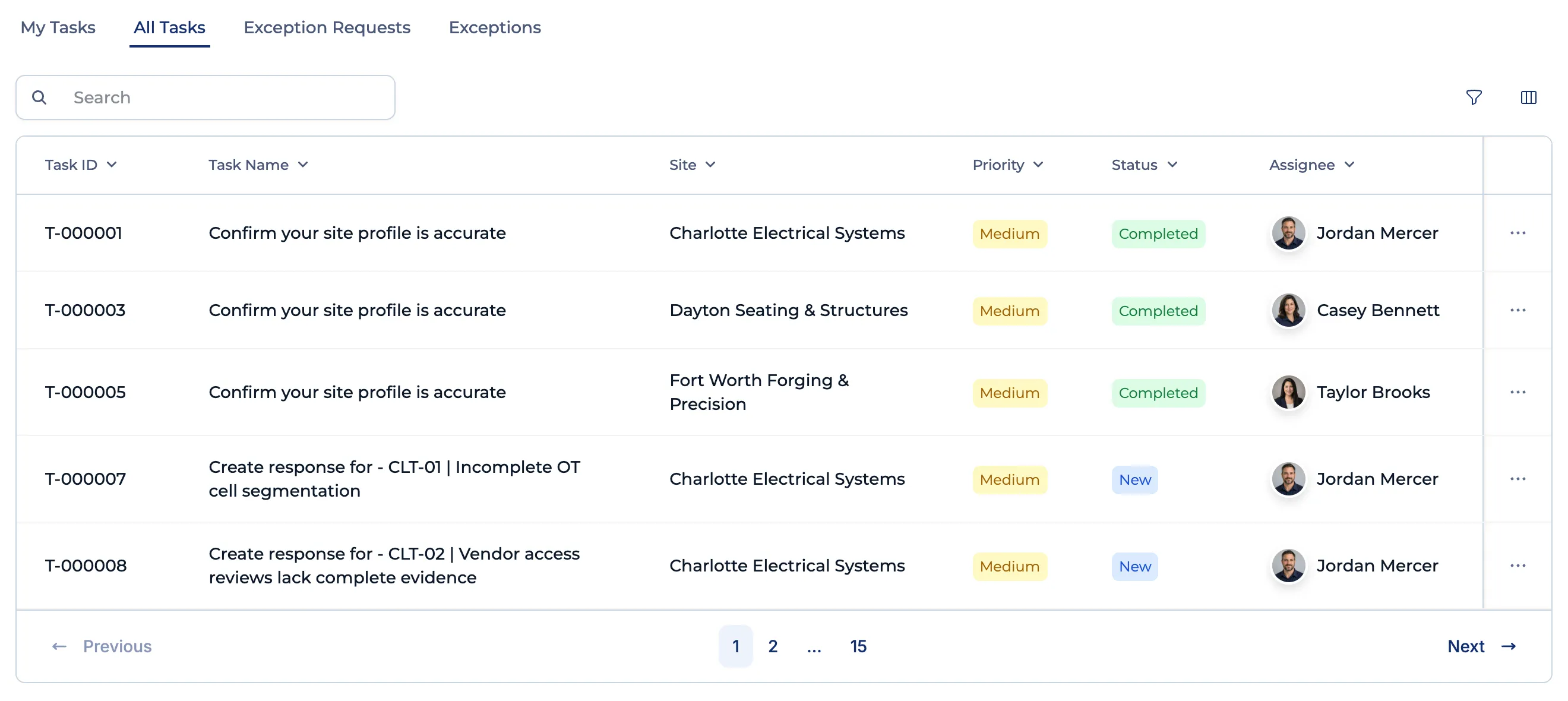The width and height of the screenshot is (1568, 701).
Task: Open the Site column chevron
Action: pos(710,165)
